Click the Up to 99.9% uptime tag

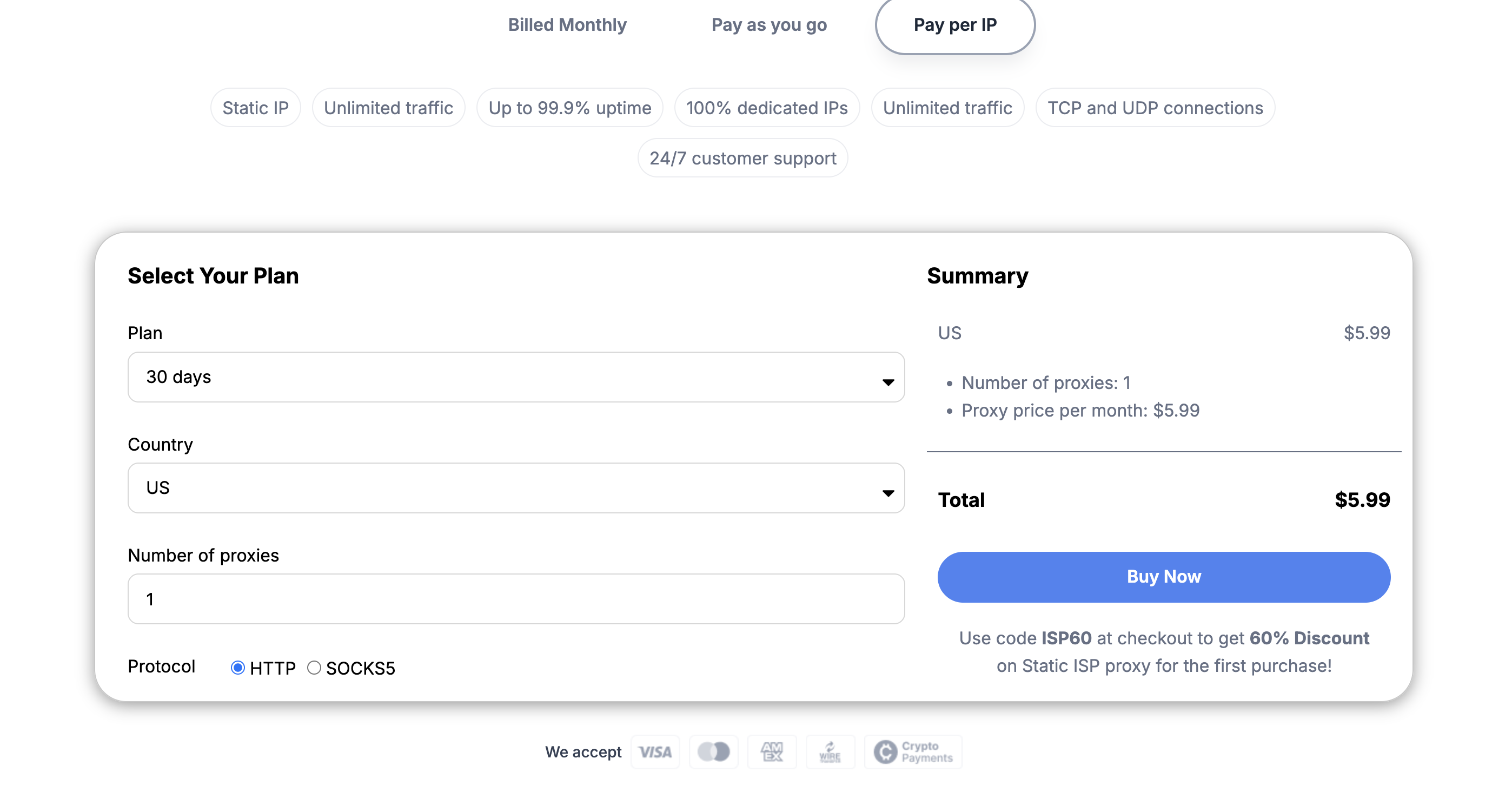(x=569, y=108)
